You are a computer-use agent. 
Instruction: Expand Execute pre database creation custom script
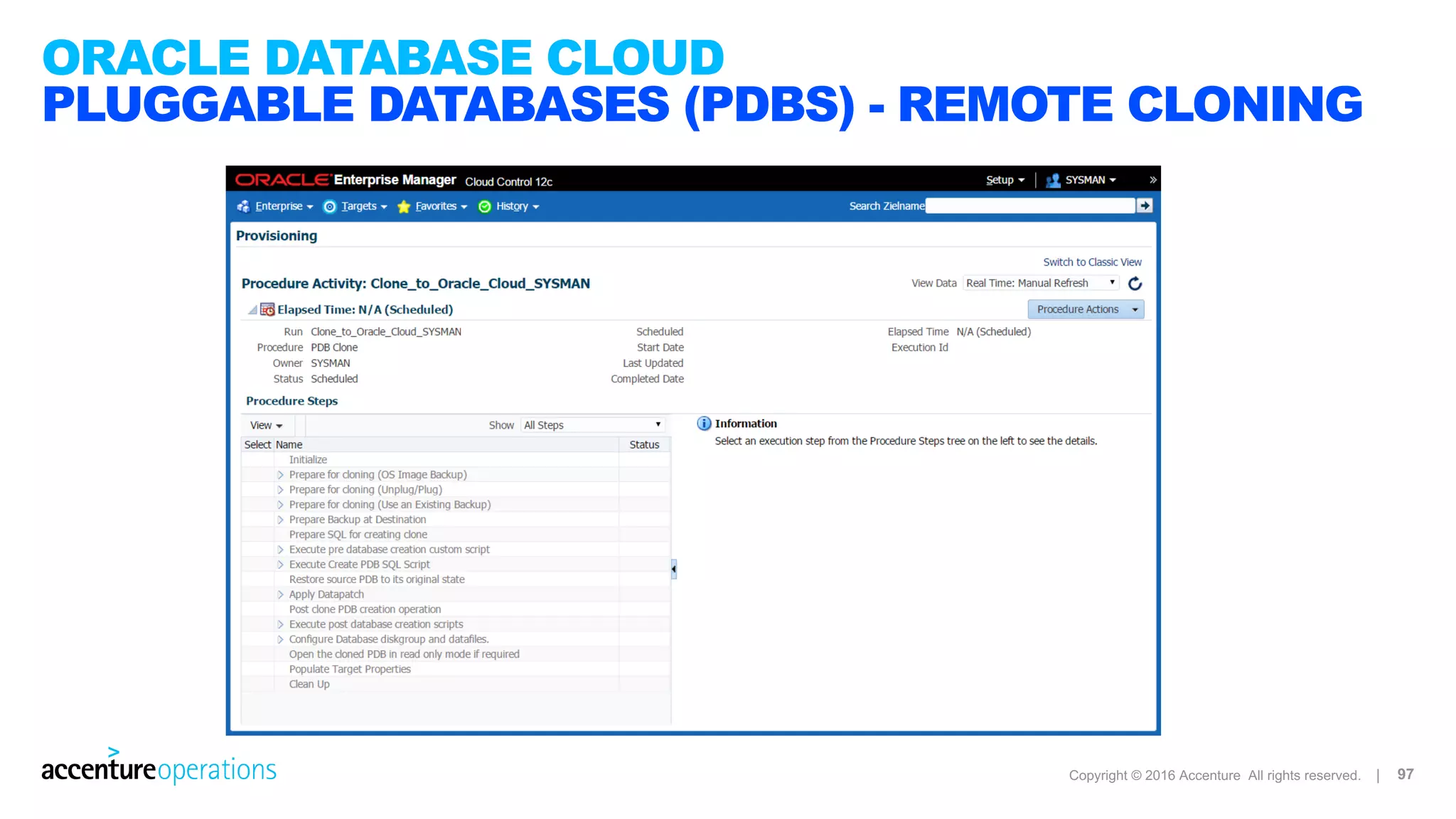[x=280, y=550]
